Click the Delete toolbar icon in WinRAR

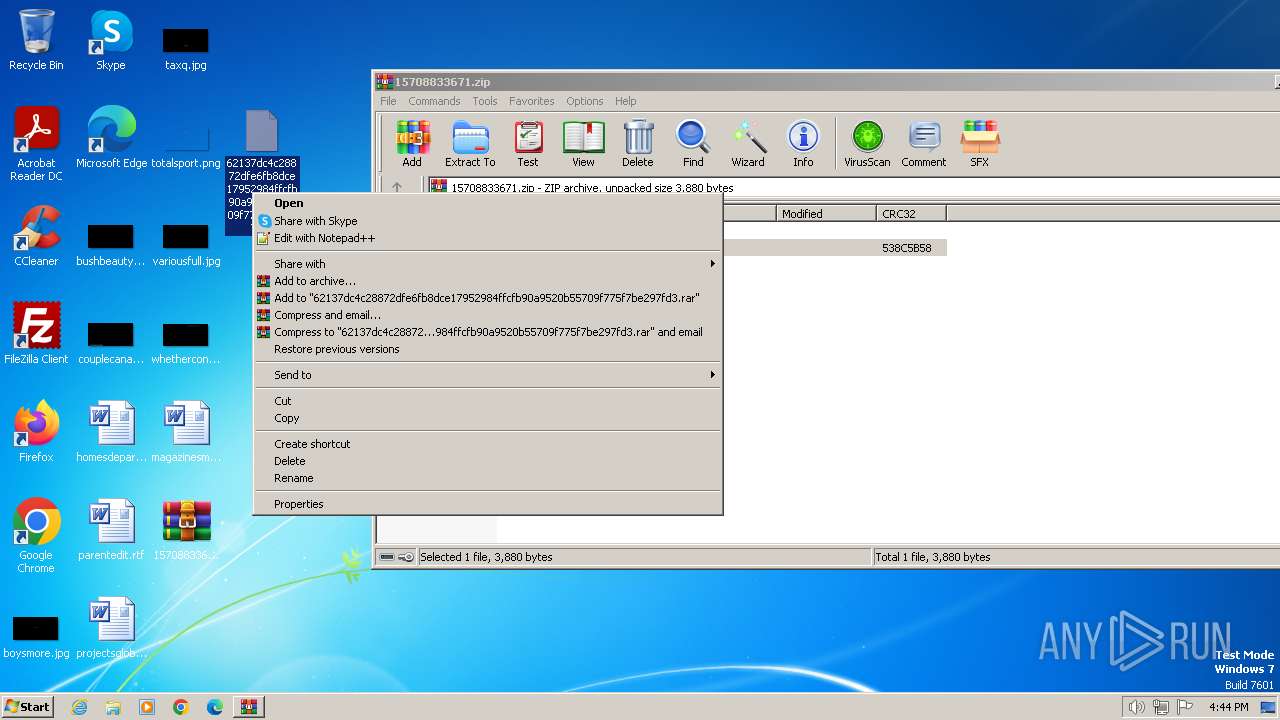tap(638, 144)
